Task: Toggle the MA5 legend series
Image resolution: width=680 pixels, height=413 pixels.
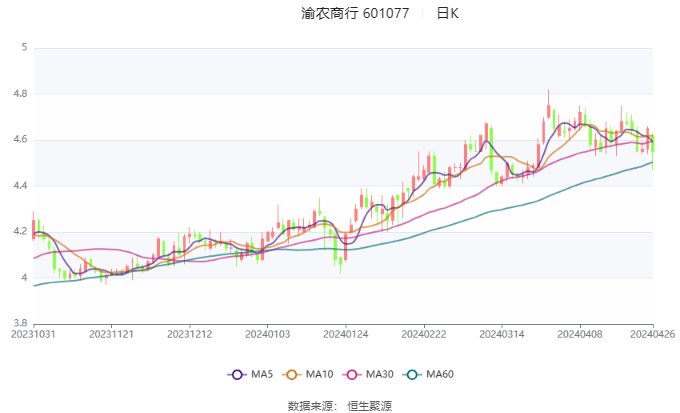Action: tap(250, 374)
